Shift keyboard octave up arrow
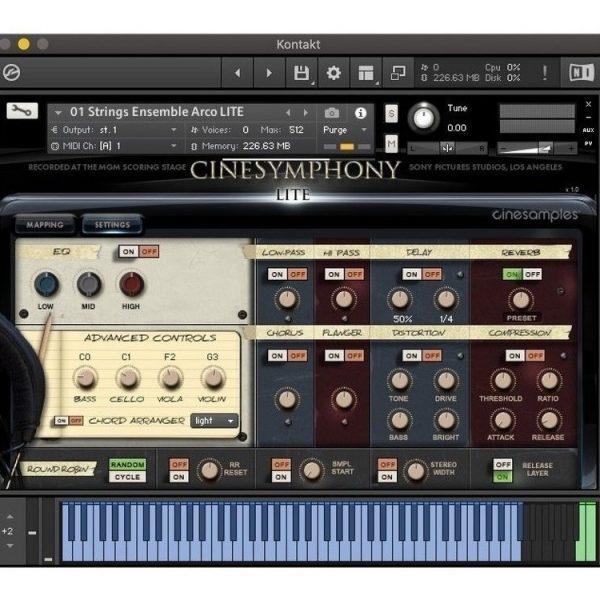The height and width of the screenshot is (600, 600). [x=10, y=517]
